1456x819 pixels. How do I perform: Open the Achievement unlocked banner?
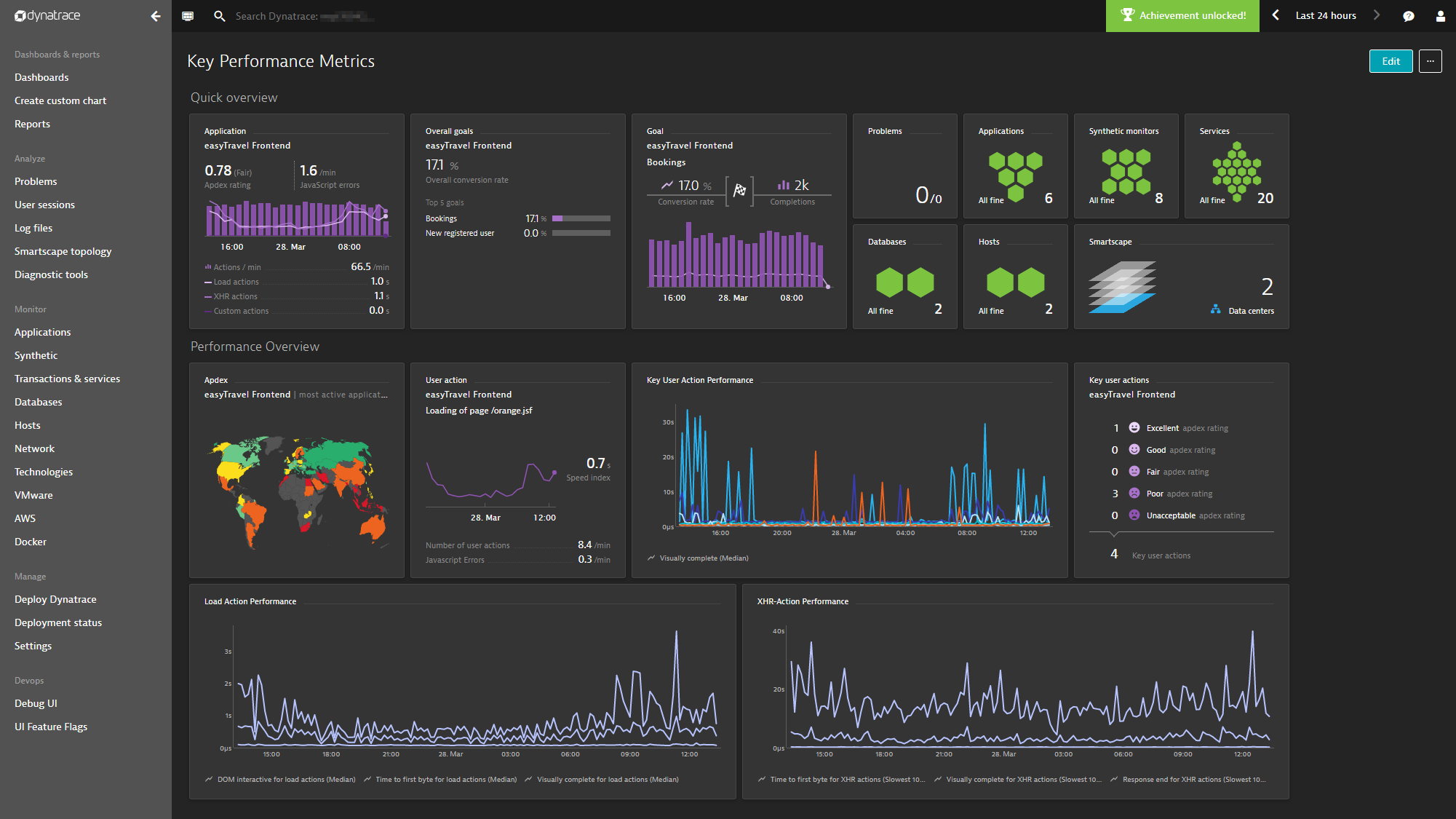pos(1182,15)
